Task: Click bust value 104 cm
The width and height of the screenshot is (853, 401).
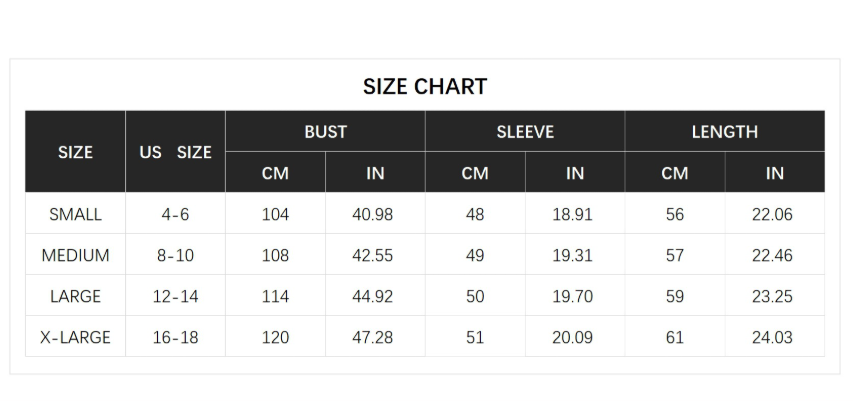Action: coord(275,214)
